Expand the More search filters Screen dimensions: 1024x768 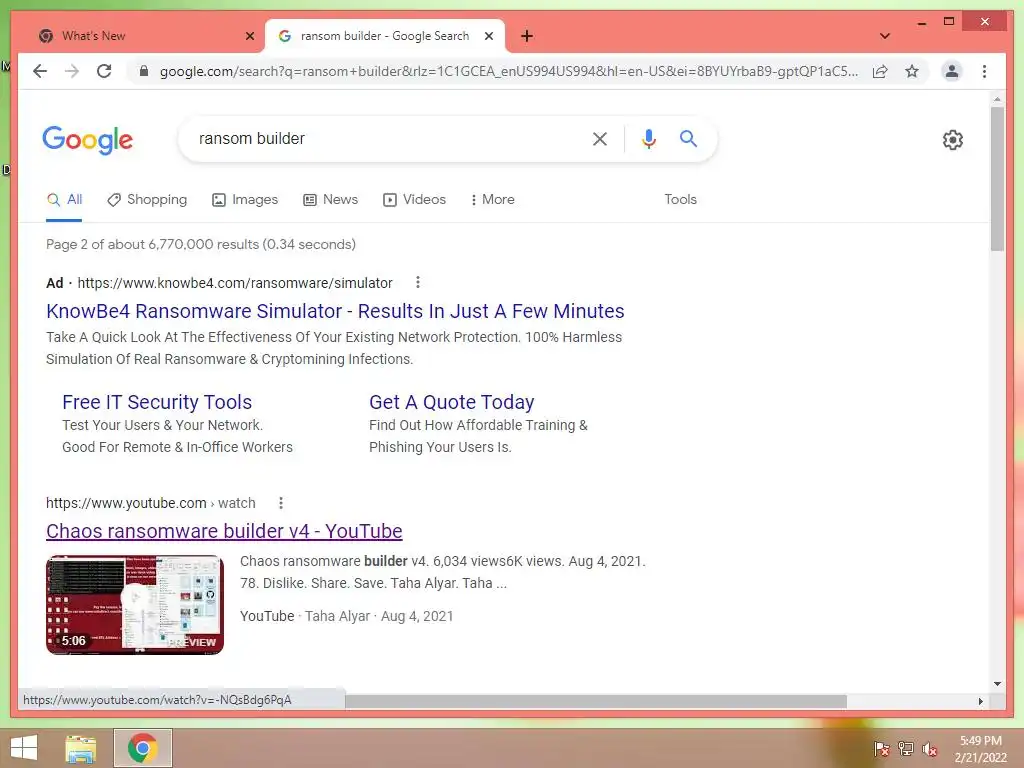point(492,199)
